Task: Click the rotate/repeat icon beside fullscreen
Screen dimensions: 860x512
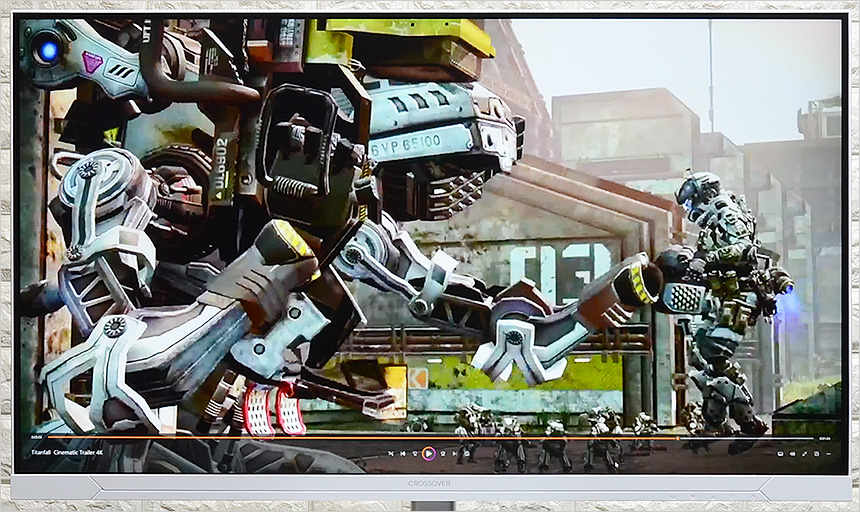Action: 815,453
